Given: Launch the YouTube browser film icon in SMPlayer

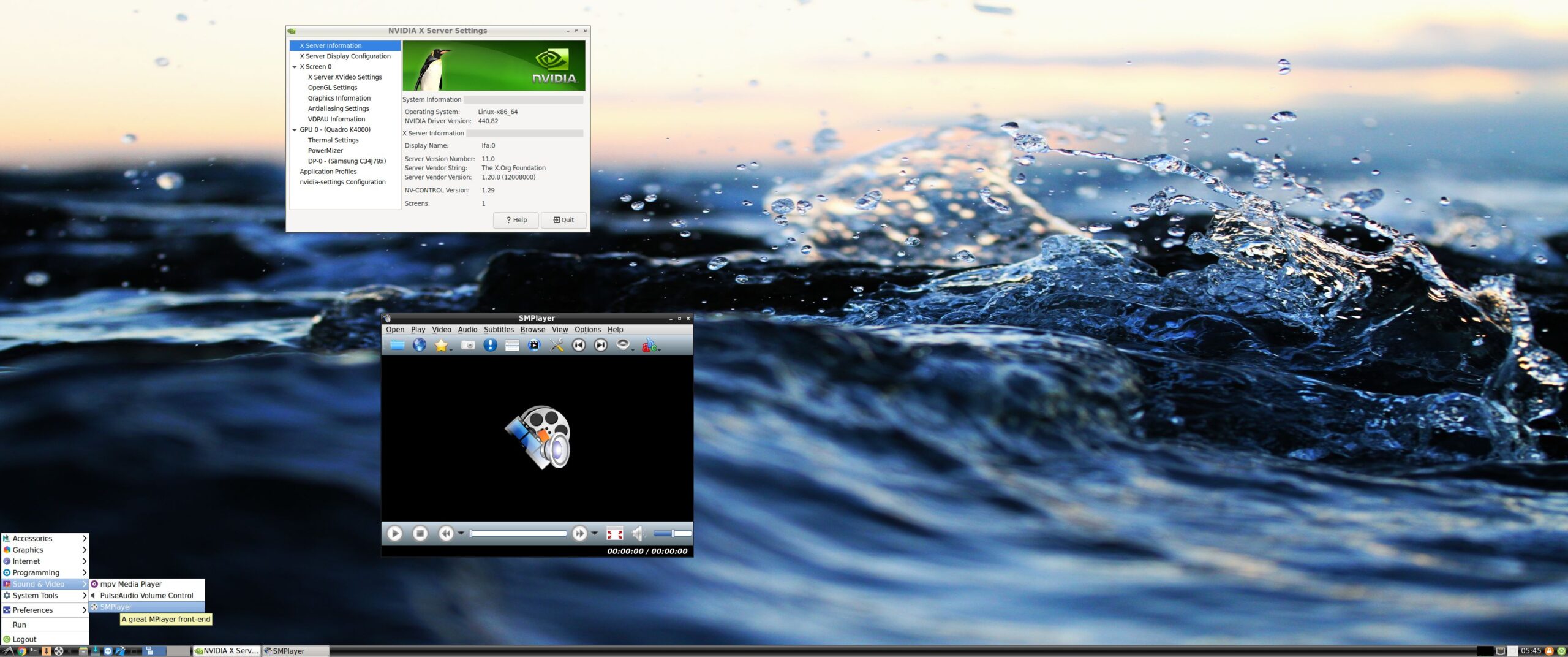Looking at the screenshot, I should pos(534,345).
